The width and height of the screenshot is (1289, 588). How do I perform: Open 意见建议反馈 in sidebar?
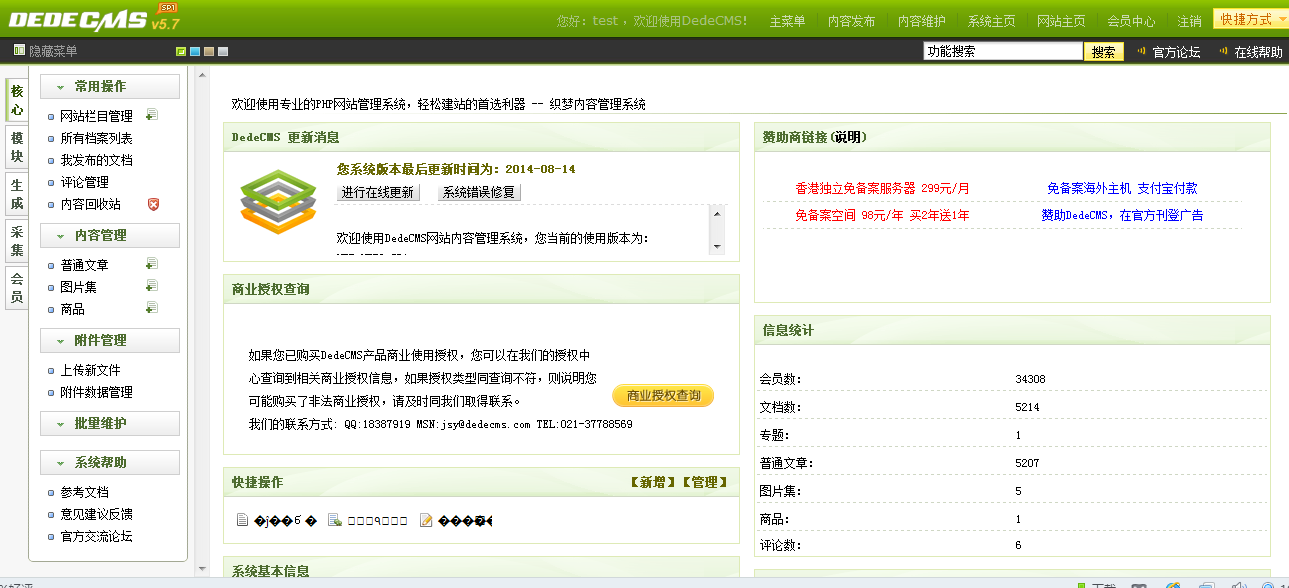[96, 514]
